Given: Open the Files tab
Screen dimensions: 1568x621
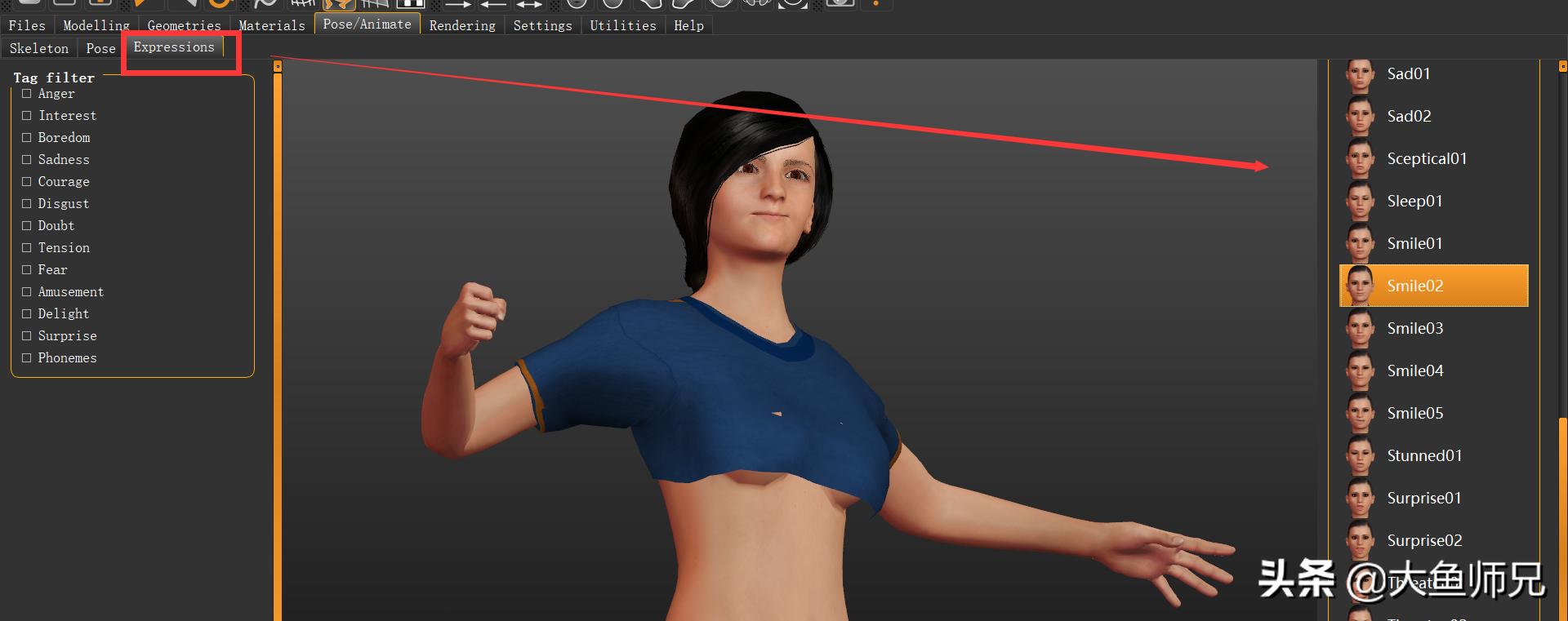Looking at the screenshot, I should [x=27, y=25].
